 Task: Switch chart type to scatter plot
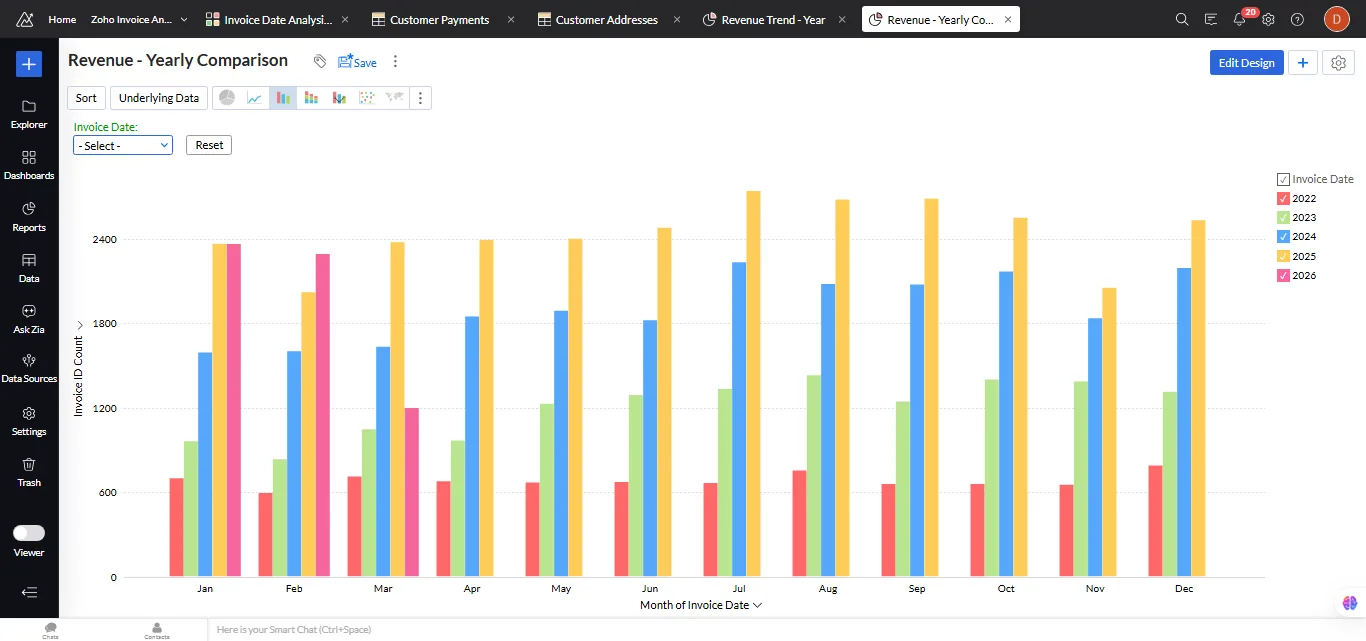point(367,98)
